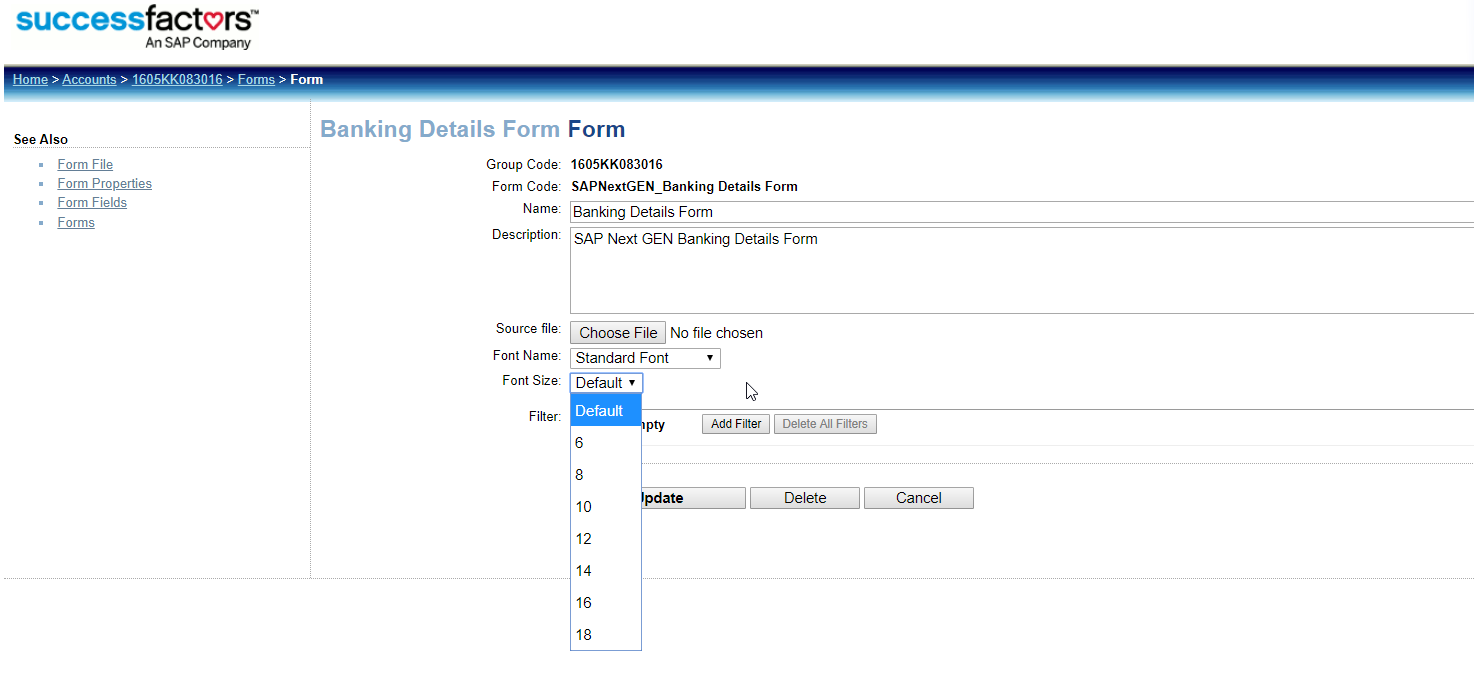The width and height of the screenshot is (1474, 679).
Task: Collapse the Font Size dropdown
Action: point(606,383)
